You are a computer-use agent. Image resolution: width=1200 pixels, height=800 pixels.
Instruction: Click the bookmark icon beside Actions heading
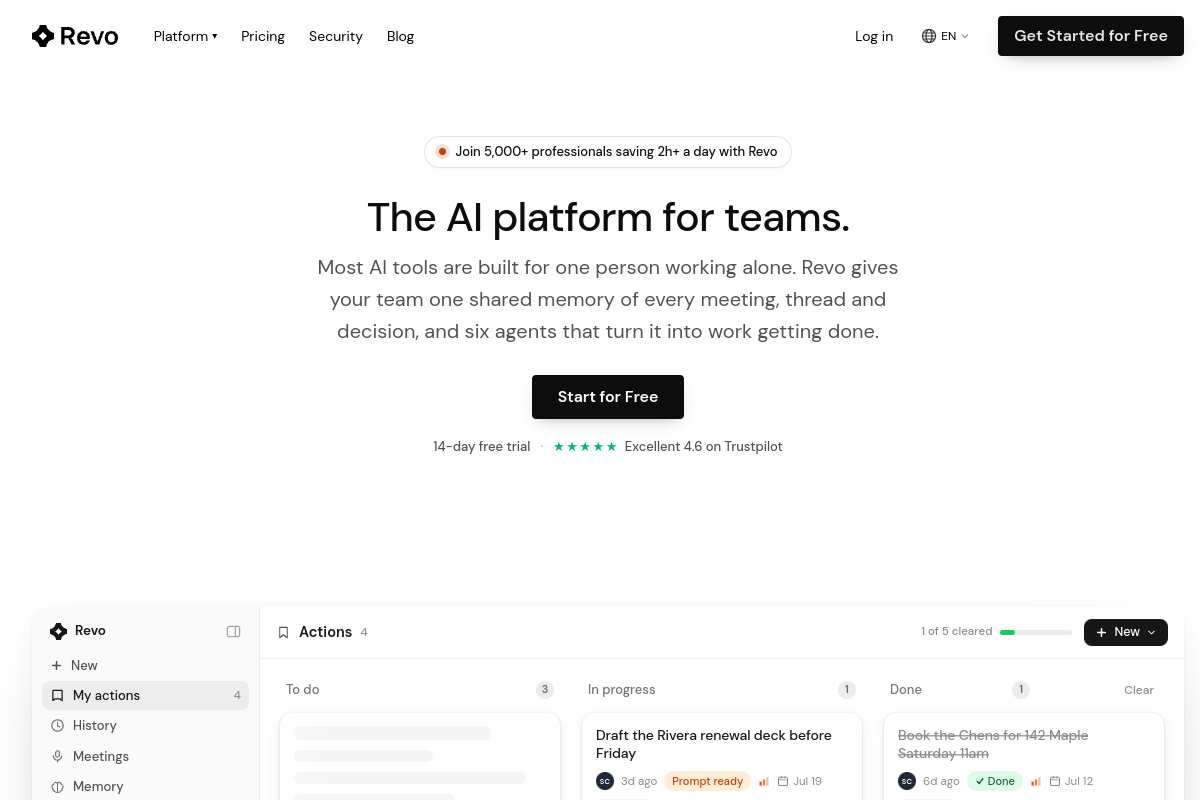(283, 632)
